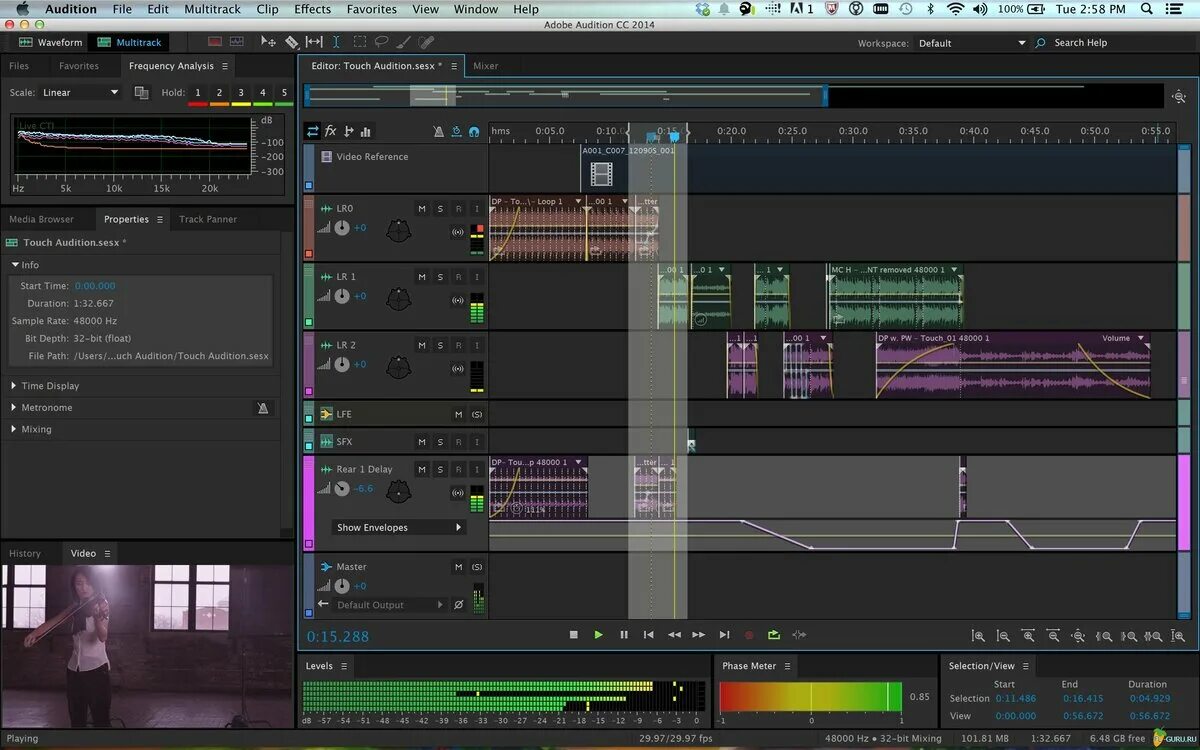The image size is (1200, 750).
Task: Click the Video Reference clip thumbnail
Action: (x=601, y=175)
